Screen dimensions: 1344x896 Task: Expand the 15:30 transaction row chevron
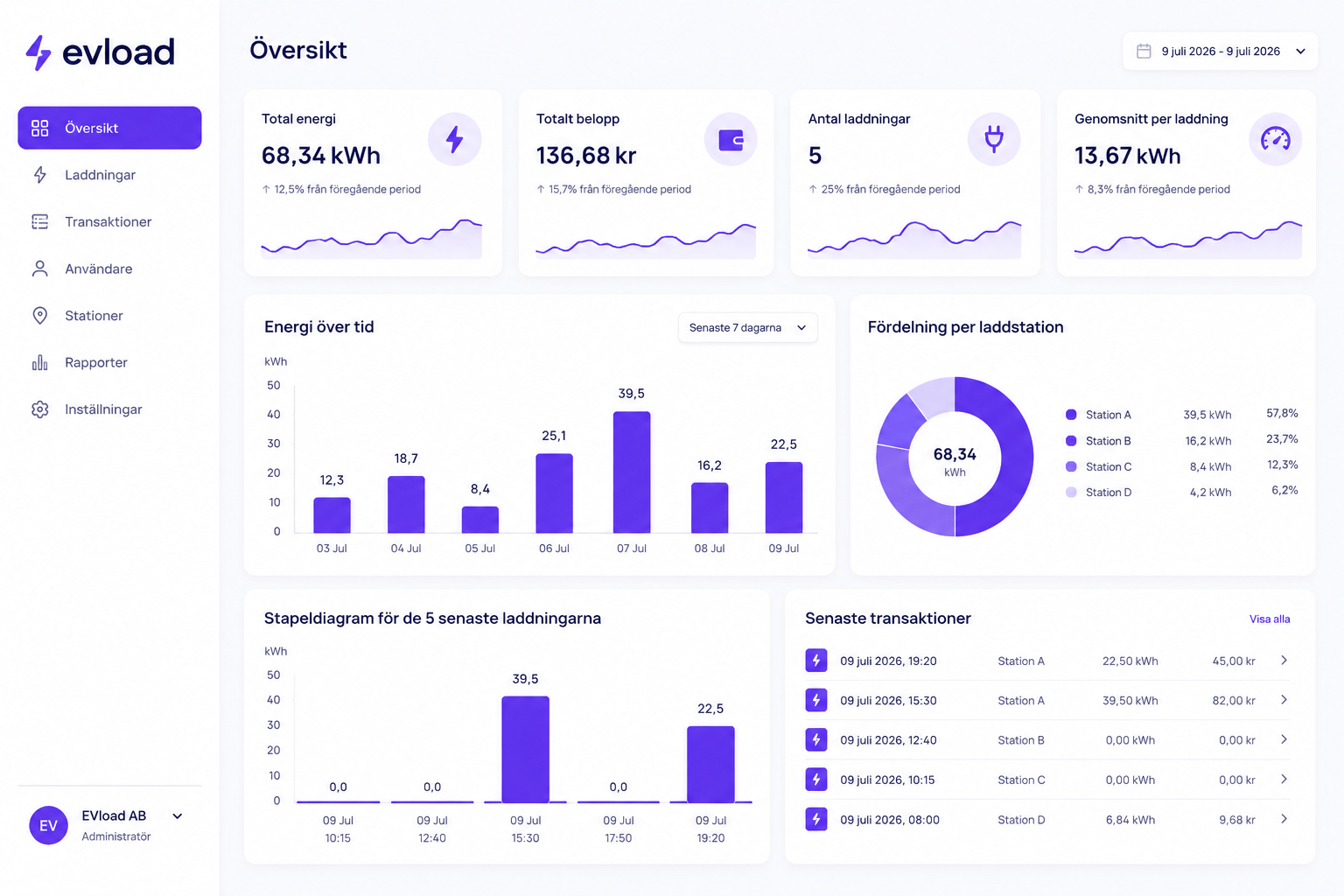coord(1284,700)
